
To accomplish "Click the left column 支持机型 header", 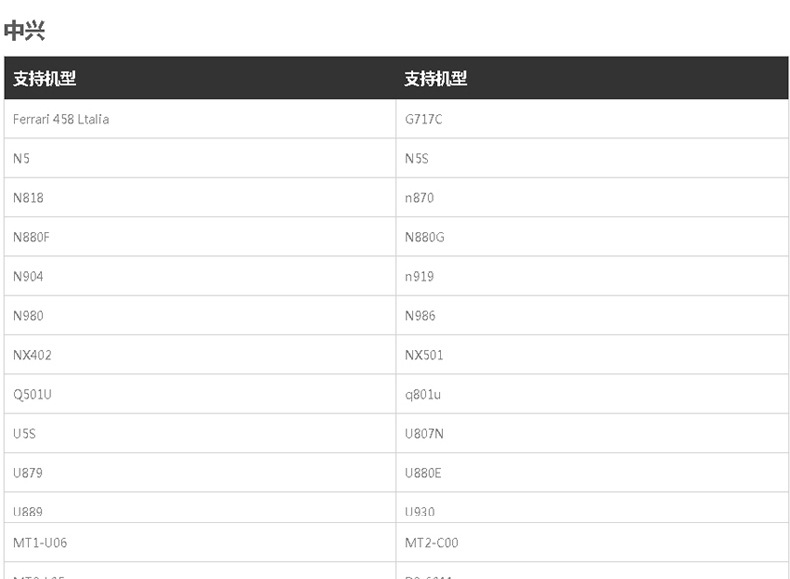I will [x=45, y=79].
